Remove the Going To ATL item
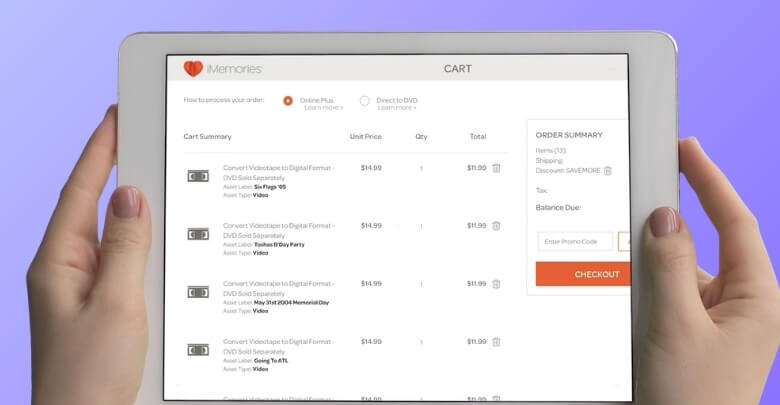 click(x=496, y=342)
